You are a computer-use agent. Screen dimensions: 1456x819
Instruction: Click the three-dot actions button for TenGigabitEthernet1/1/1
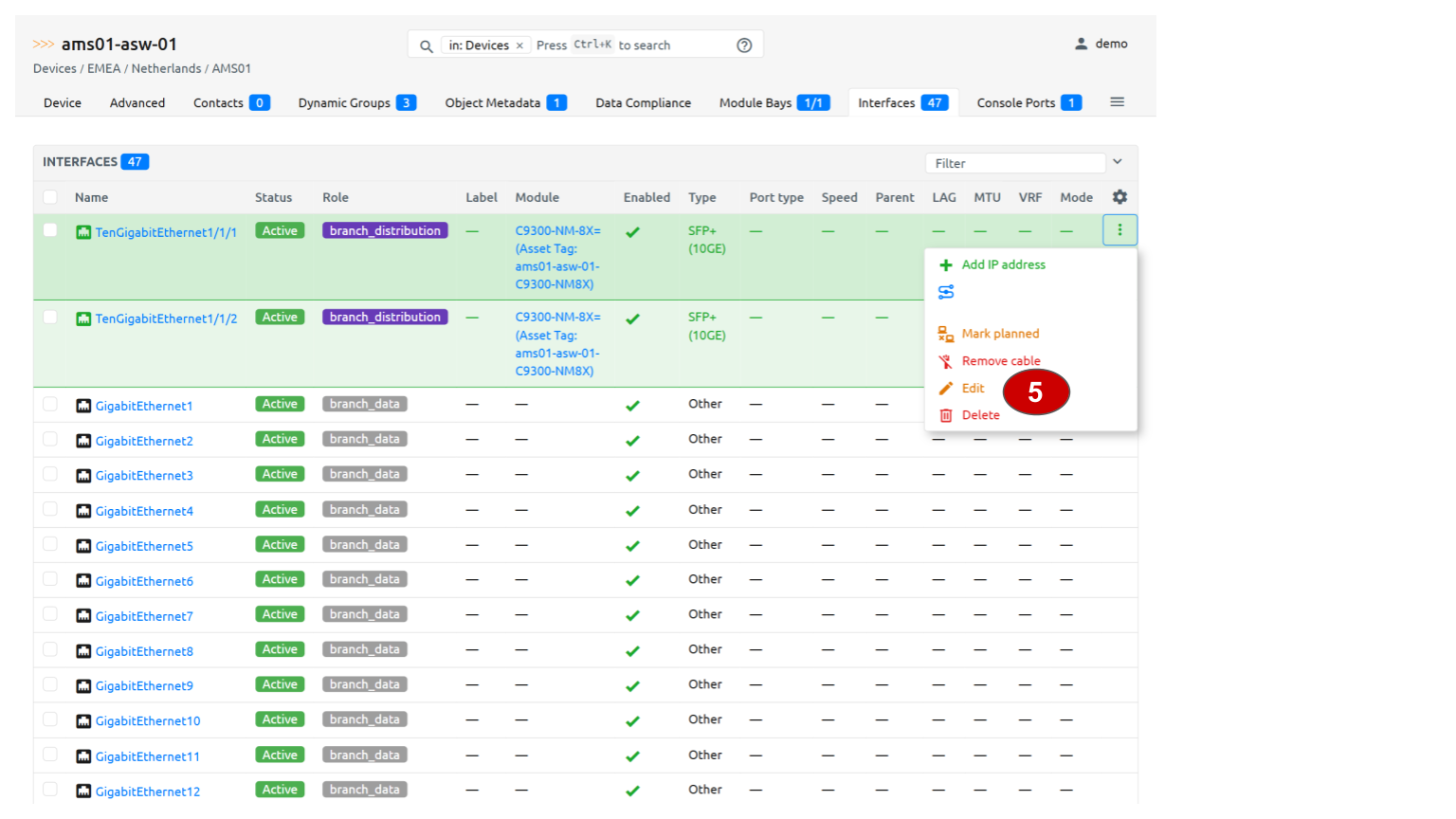(x=1119, y=230)
